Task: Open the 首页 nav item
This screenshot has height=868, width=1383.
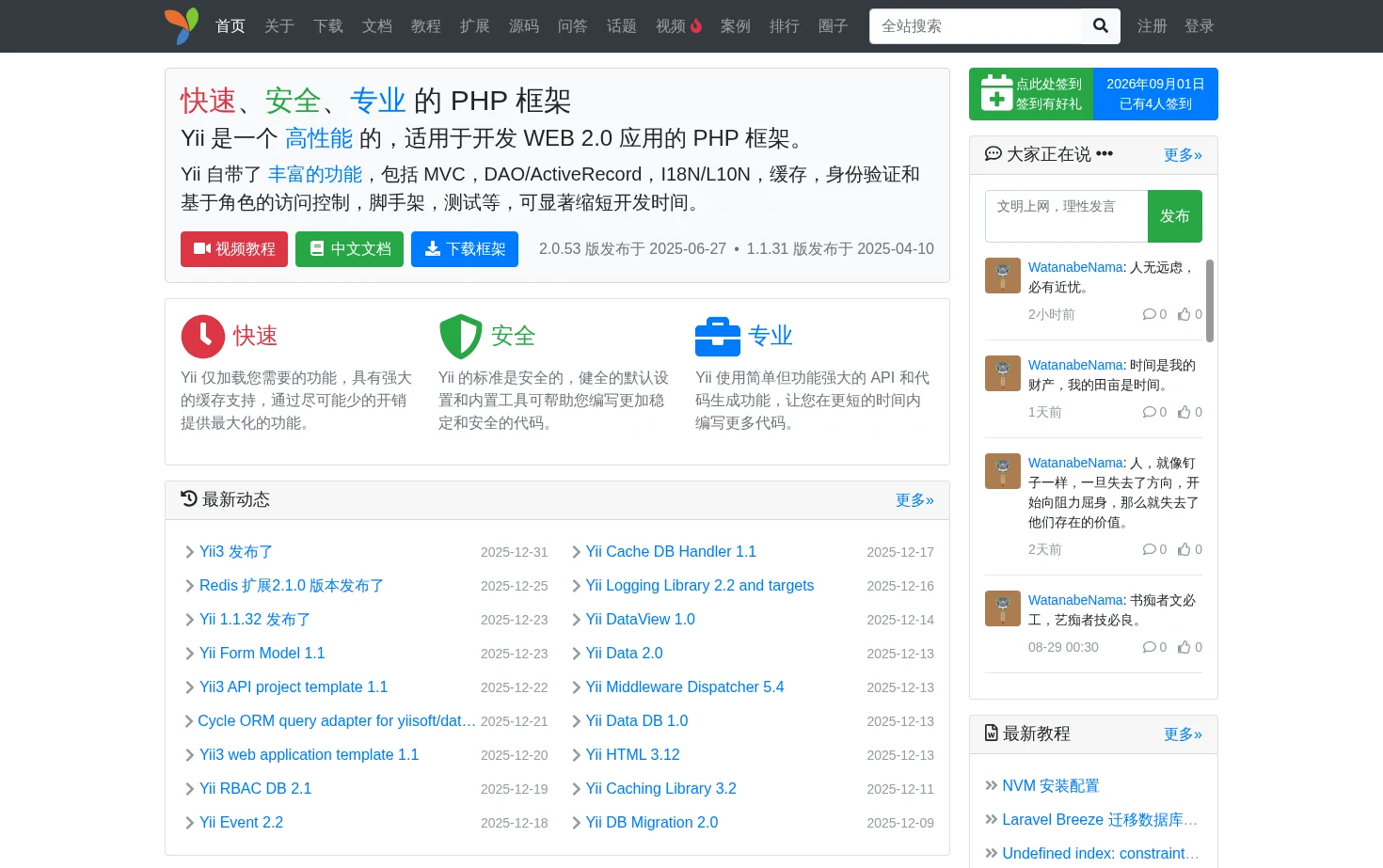Action: point(230,26)
